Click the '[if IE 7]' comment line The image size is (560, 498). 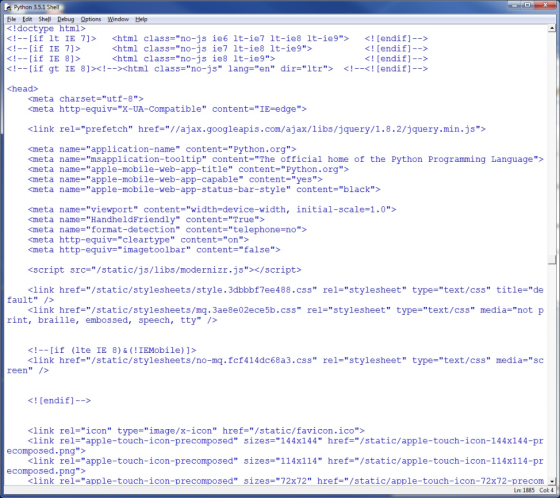click(217, 49)
